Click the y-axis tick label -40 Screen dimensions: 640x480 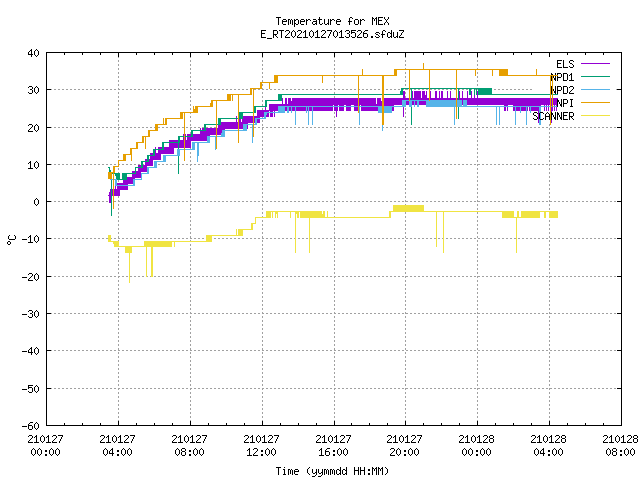click(31, 351)
